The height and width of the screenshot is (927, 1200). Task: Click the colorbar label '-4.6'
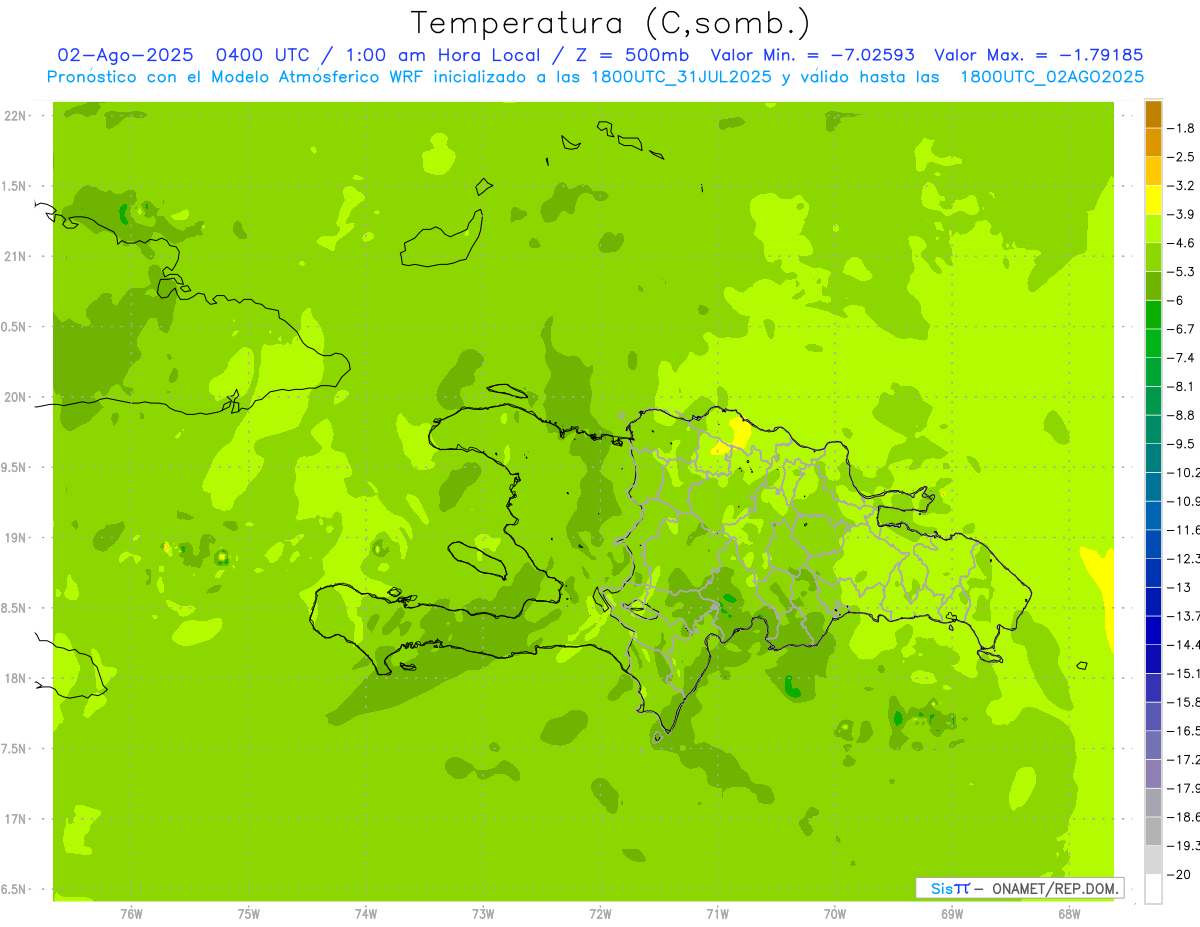coord(1181,243)
